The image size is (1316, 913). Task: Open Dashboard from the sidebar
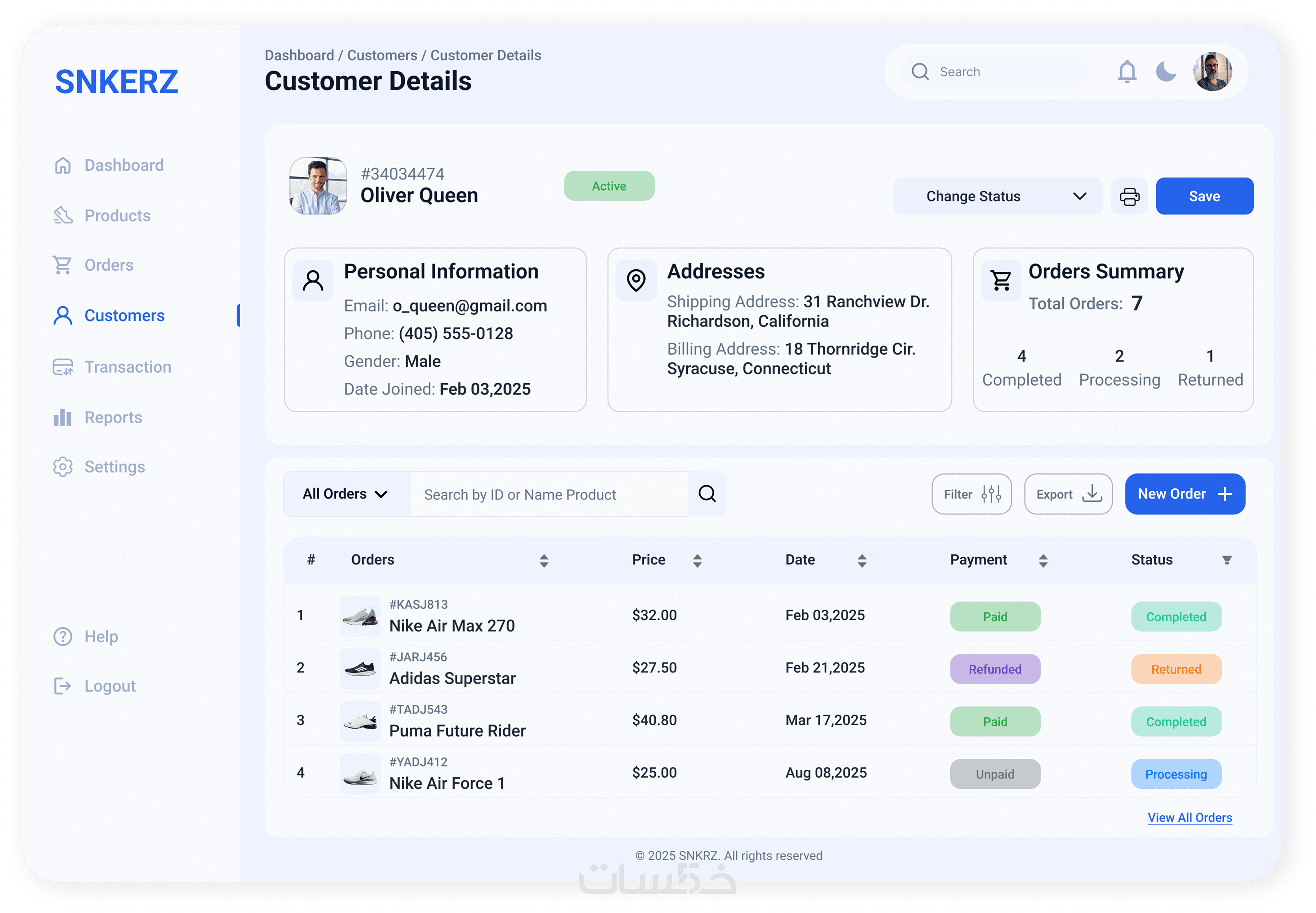[x=109, y=165]
